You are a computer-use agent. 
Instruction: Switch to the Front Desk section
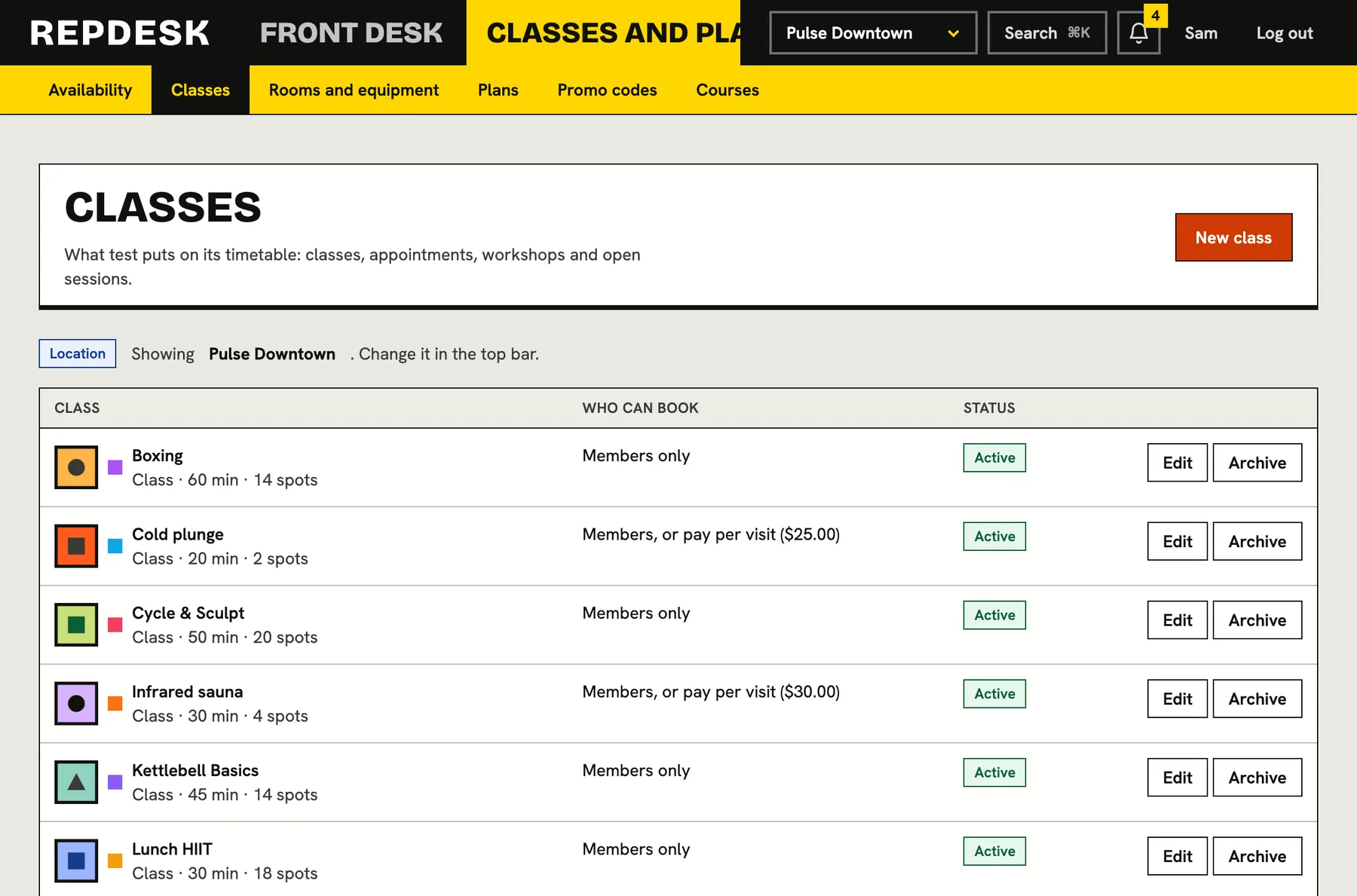[x=351, y=33]
